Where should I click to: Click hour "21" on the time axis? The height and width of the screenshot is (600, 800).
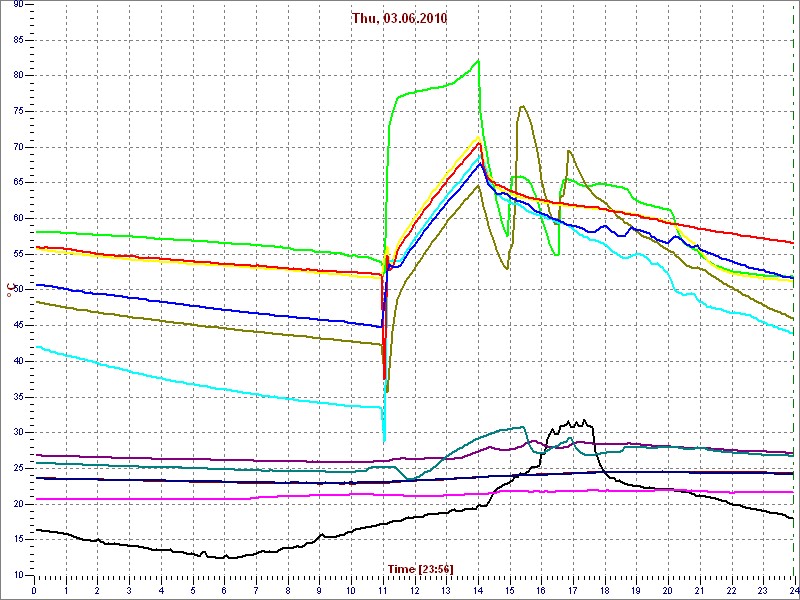point(698,591)
